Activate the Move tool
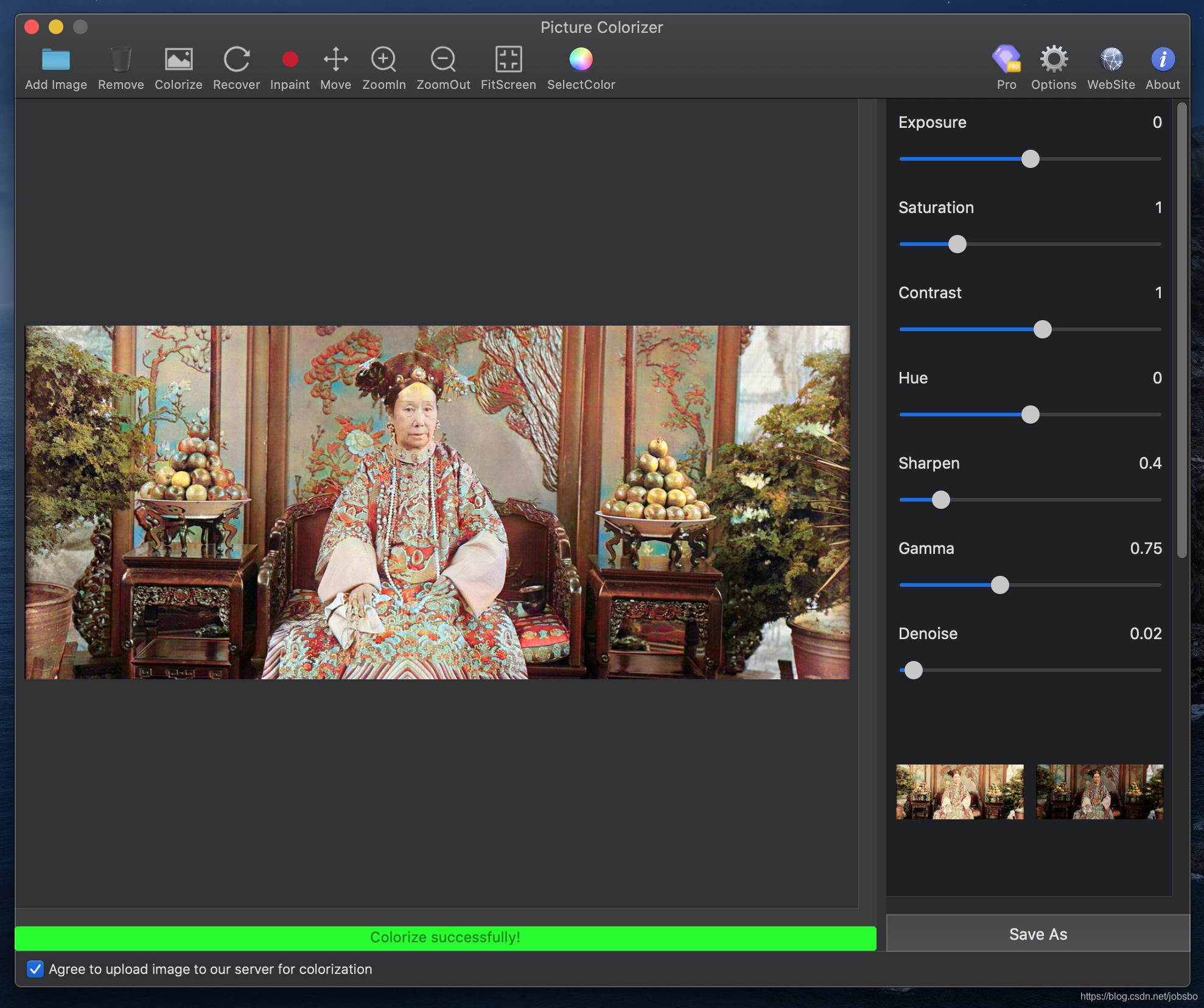 (335, 60)
